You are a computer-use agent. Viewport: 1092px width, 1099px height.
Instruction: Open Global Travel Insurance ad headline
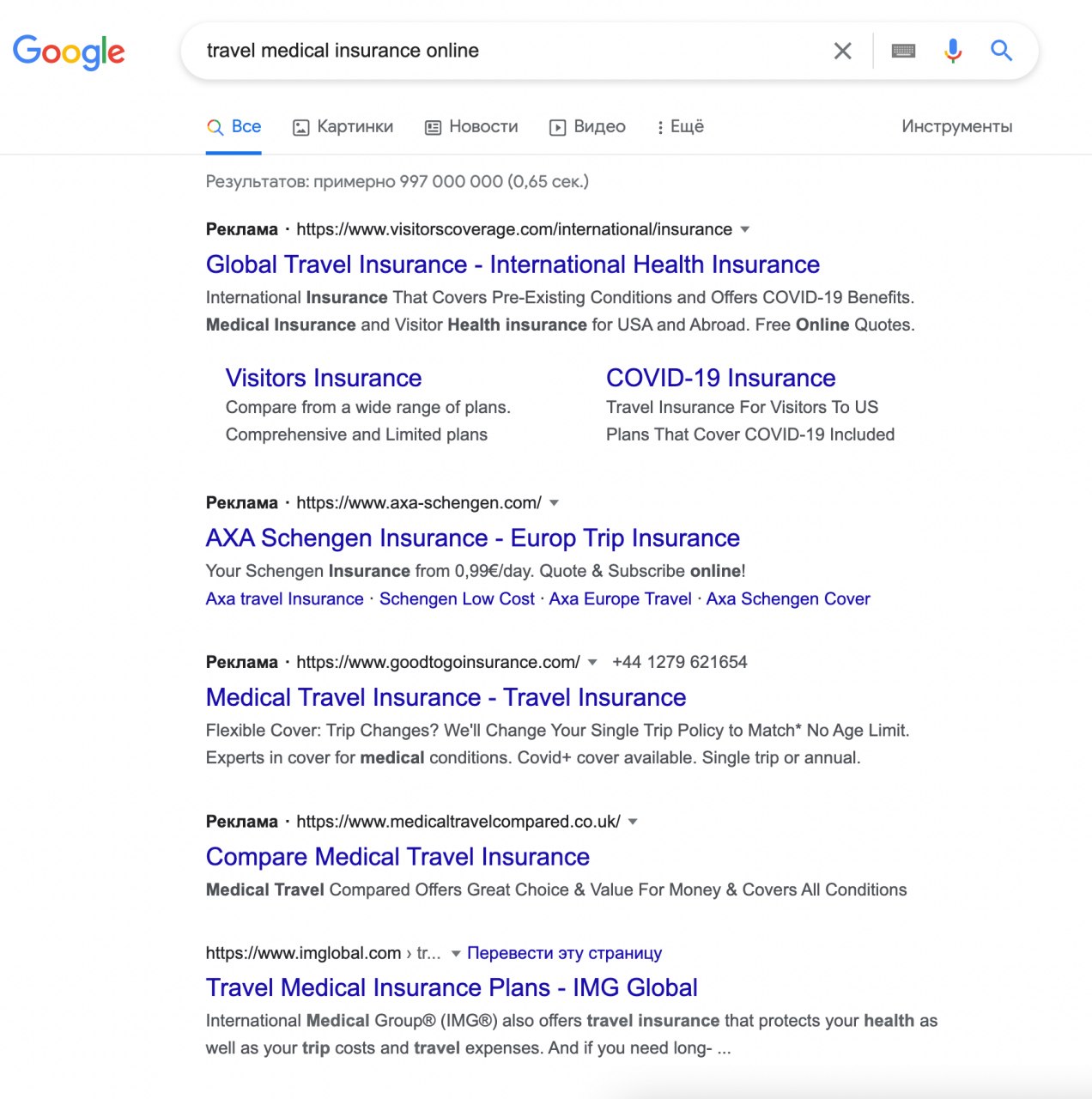(513, 264)
